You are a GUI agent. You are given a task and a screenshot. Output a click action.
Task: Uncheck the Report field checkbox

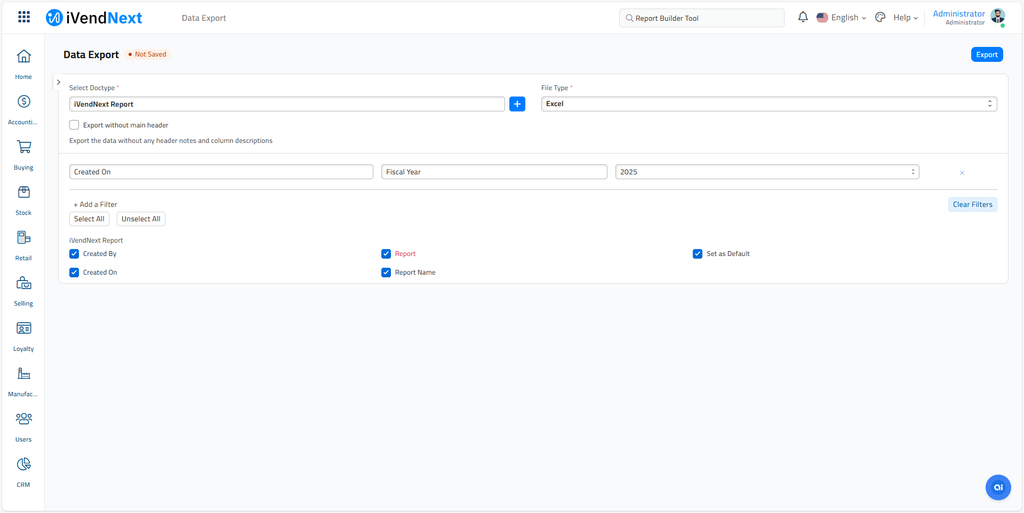(x=386, y=254)
